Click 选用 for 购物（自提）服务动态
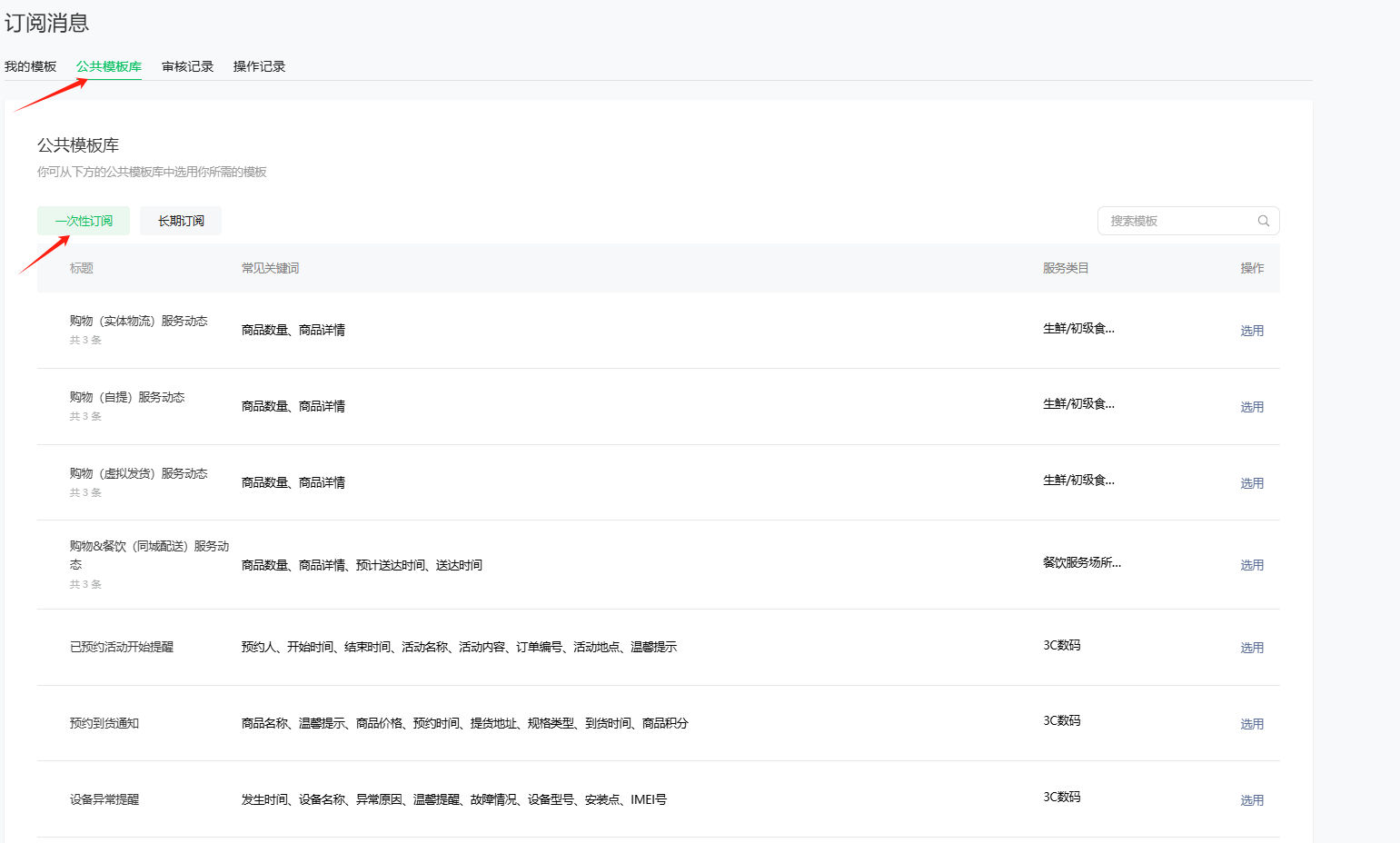 pos(1252,407)
